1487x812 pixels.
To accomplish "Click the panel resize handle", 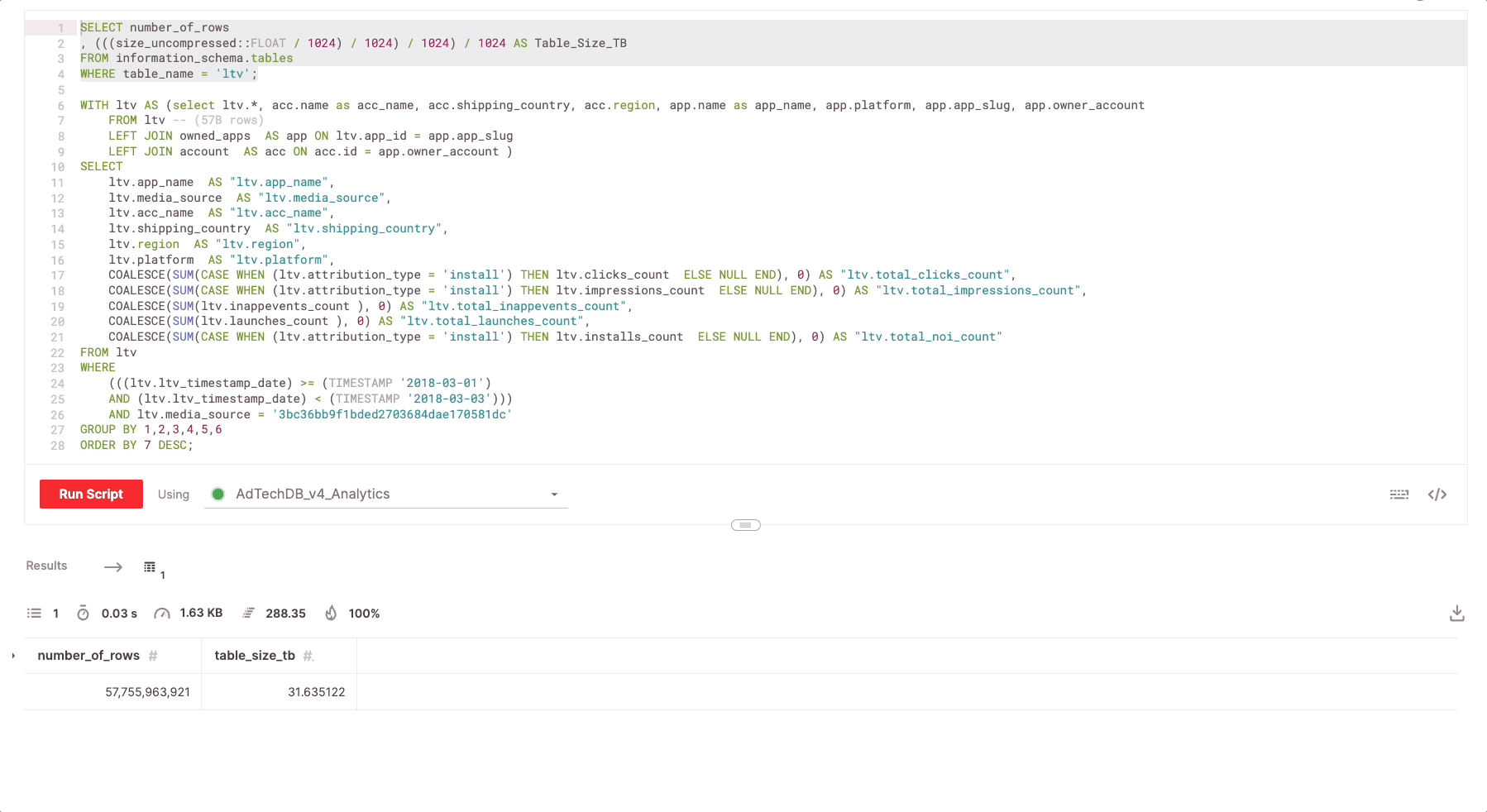I will (x=745, y=525).
